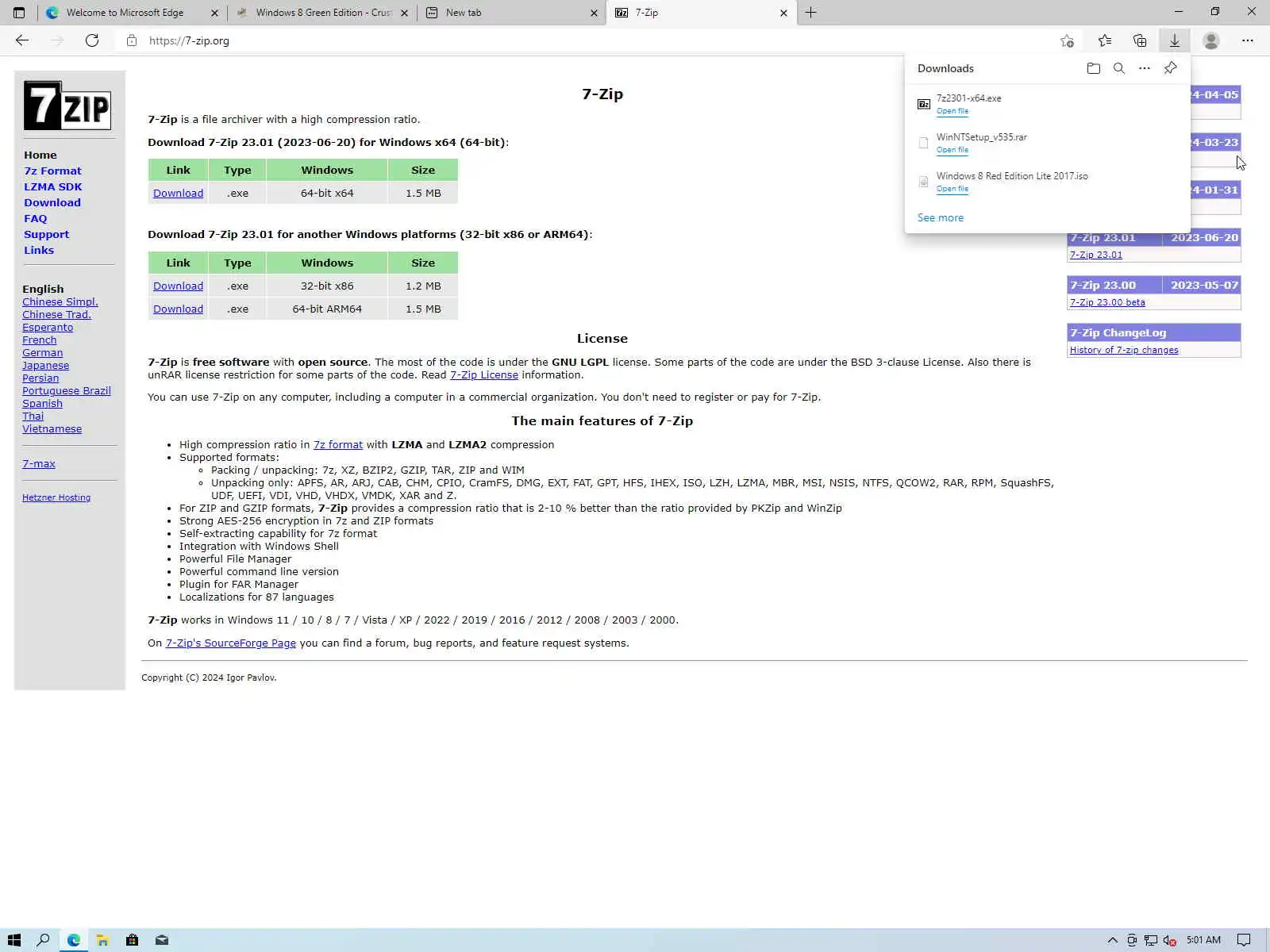Open Microsoft Store from taskbar
This screenshot has width=1270, height=952.
point(132,940)
